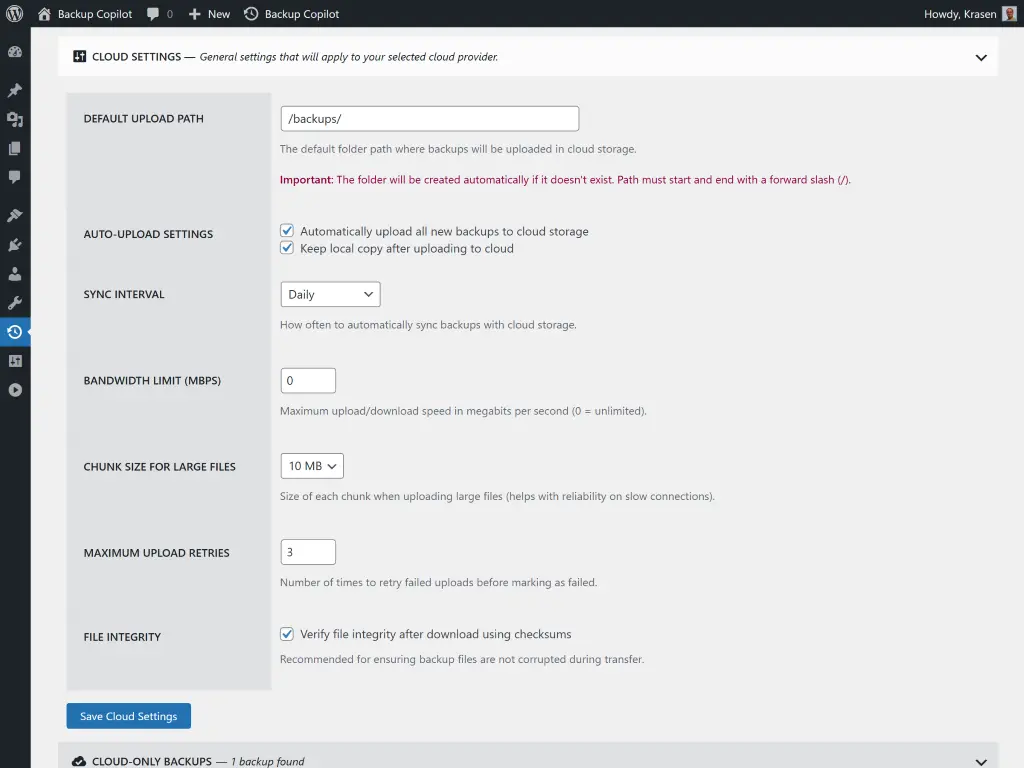Disable automatic upload of new backups to cloud
This screenshot has height=768, width=1024.
tap(287, 230)
